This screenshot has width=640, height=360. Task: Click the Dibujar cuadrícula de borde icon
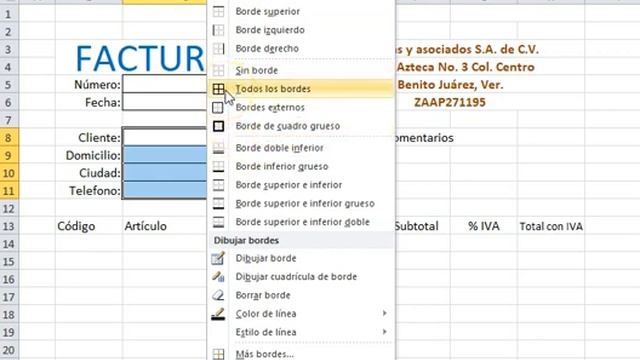point(218,277)
